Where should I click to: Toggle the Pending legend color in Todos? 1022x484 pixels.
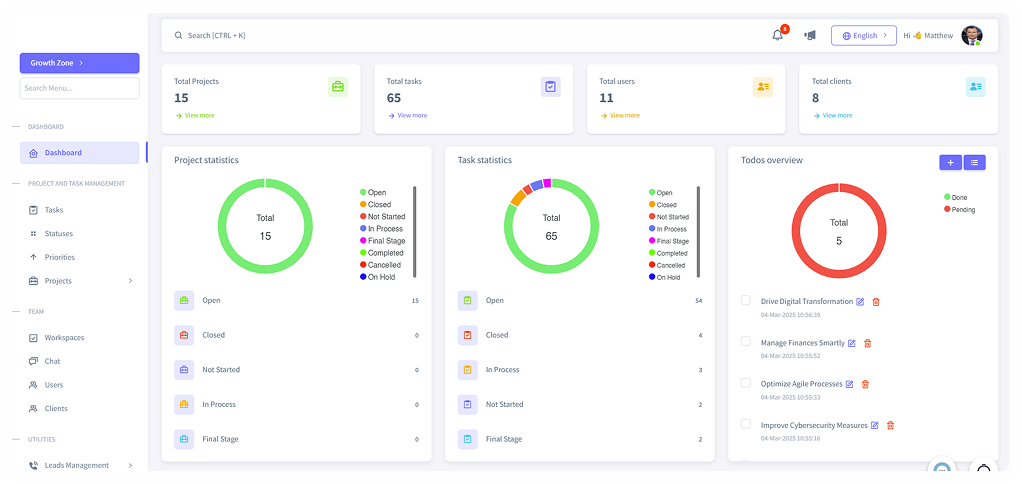(947, 209)
